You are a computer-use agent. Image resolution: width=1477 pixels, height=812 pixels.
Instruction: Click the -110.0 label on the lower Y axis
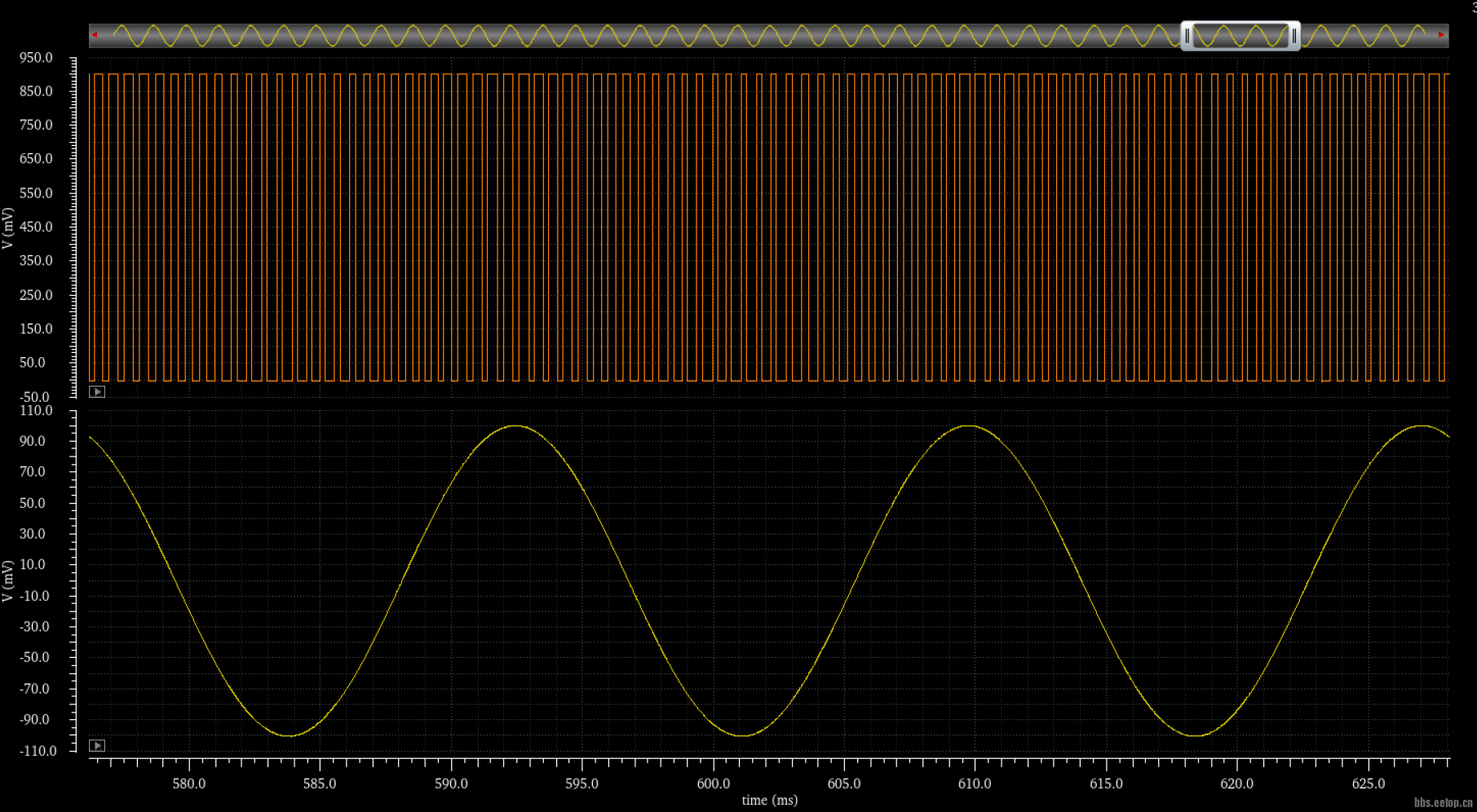pos(38,751)
